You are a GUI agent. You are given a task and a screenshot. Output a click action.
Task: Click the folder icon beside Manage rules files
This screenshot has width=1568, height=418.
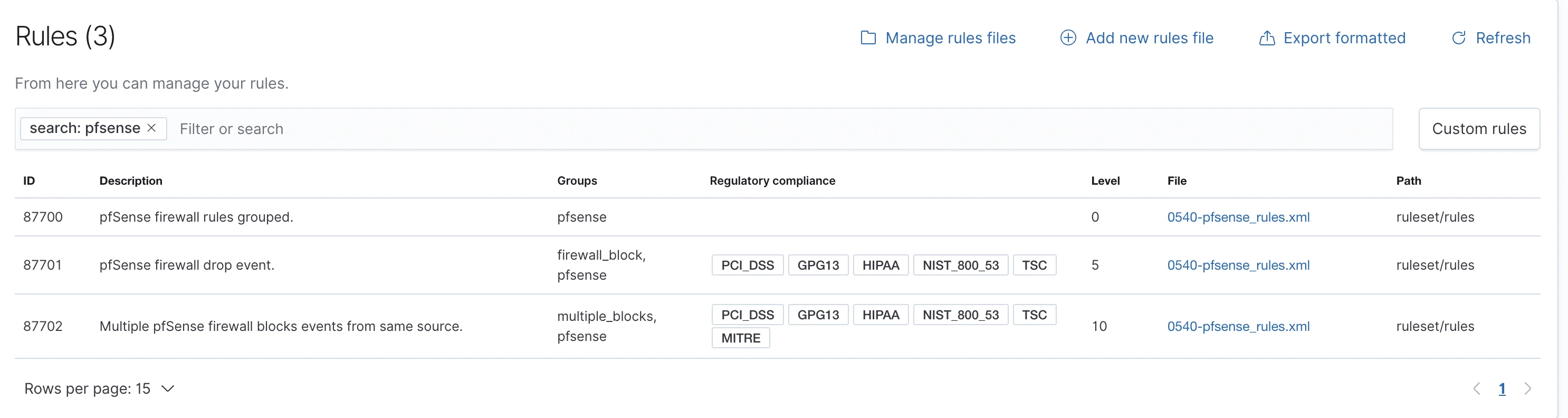tap(868, 38)
